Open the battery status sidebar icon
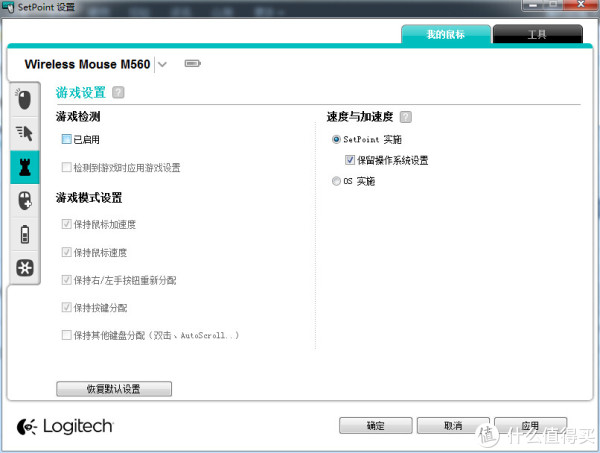This screenshot has height=453, width=600. point(25,234)
